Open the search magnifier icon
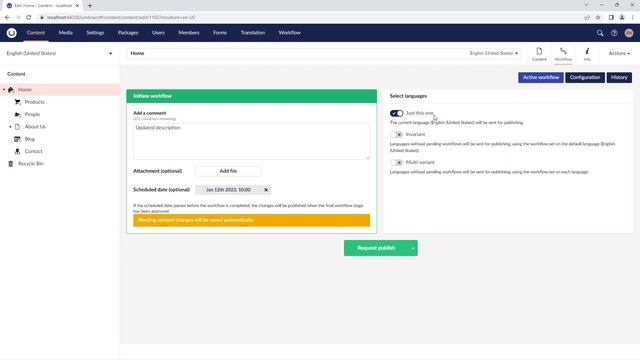 pos(600,33)
